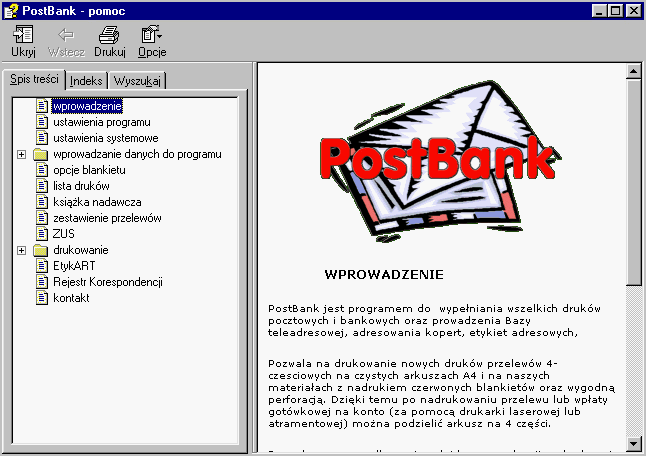Open the książka nadawcza topic
The image size is (646, 456).
pyautogui.click(x=97, y=202)
